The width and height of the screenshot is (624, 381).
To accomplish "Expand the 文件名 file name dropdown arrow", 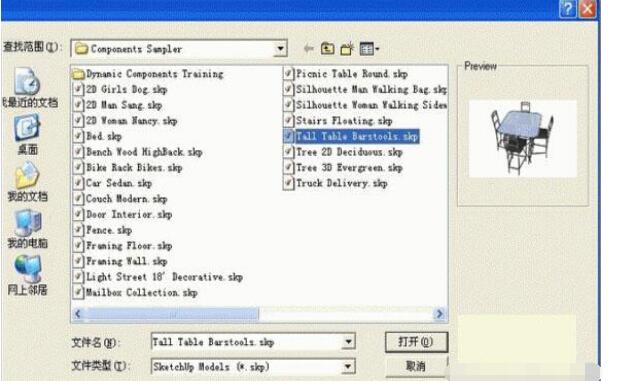I will (x=348, y=342).
